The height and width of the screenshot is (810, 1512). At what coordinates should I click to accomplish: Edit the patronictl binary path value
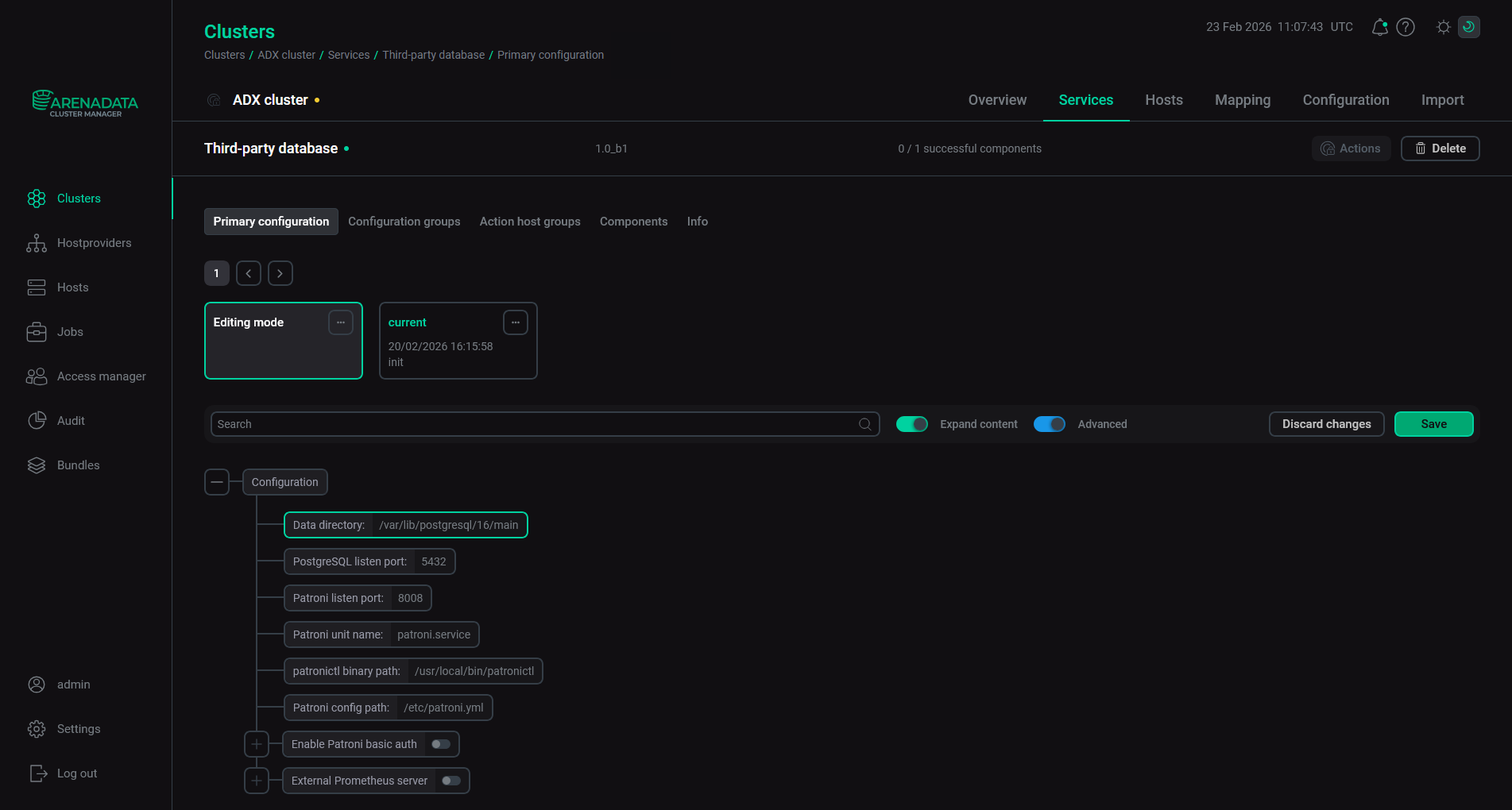click(474, 671)
